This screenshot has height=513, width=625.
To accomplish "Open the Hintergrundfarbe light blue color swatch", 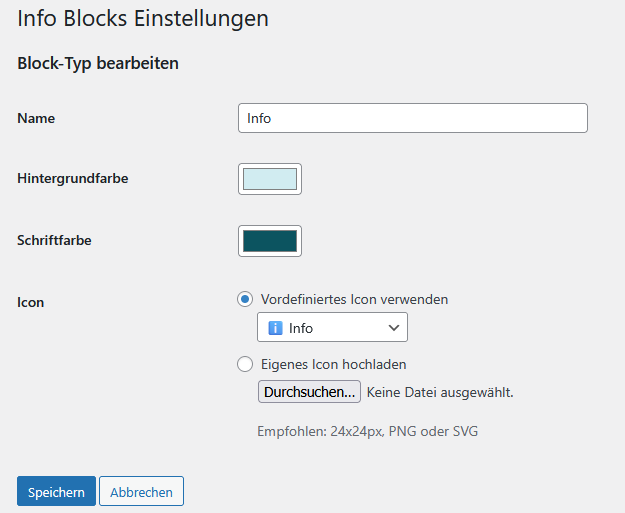I will (x=270, y=179).
